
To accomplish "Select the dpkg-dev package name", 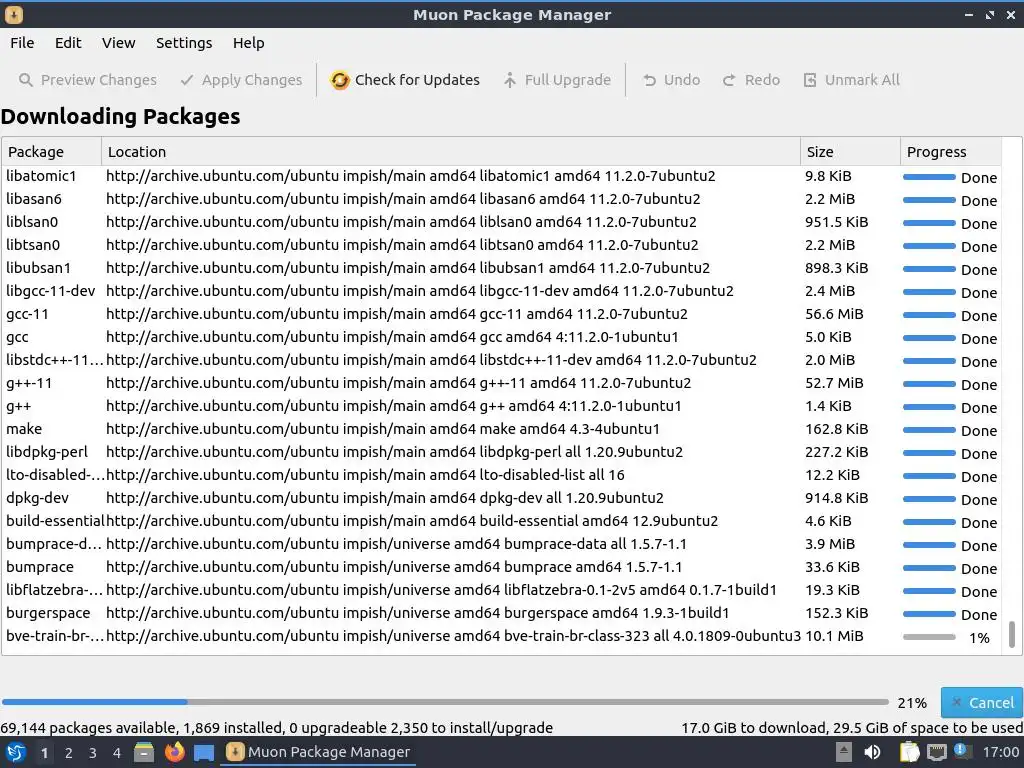I will coord(37,498).
